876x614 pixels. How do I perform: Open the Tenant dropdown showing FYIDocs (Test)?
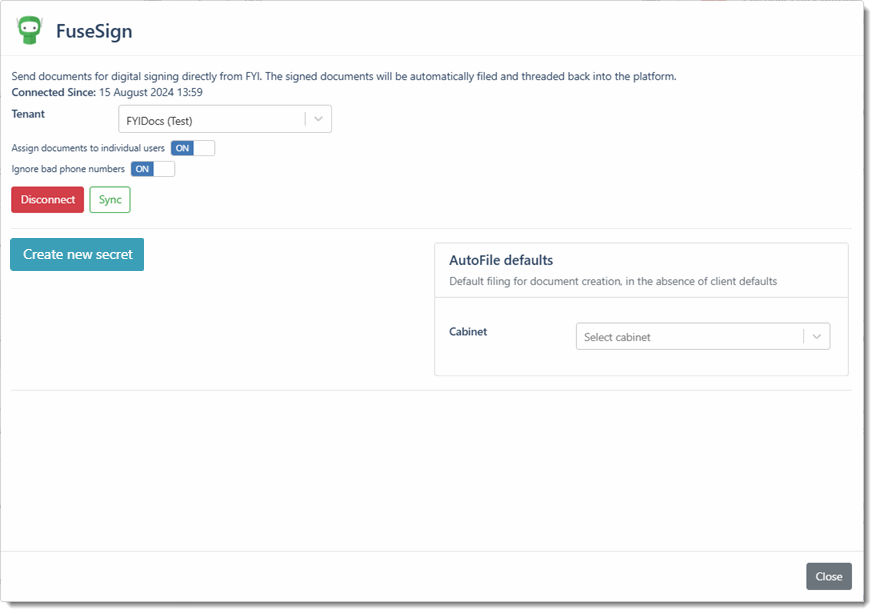(225, 119)
